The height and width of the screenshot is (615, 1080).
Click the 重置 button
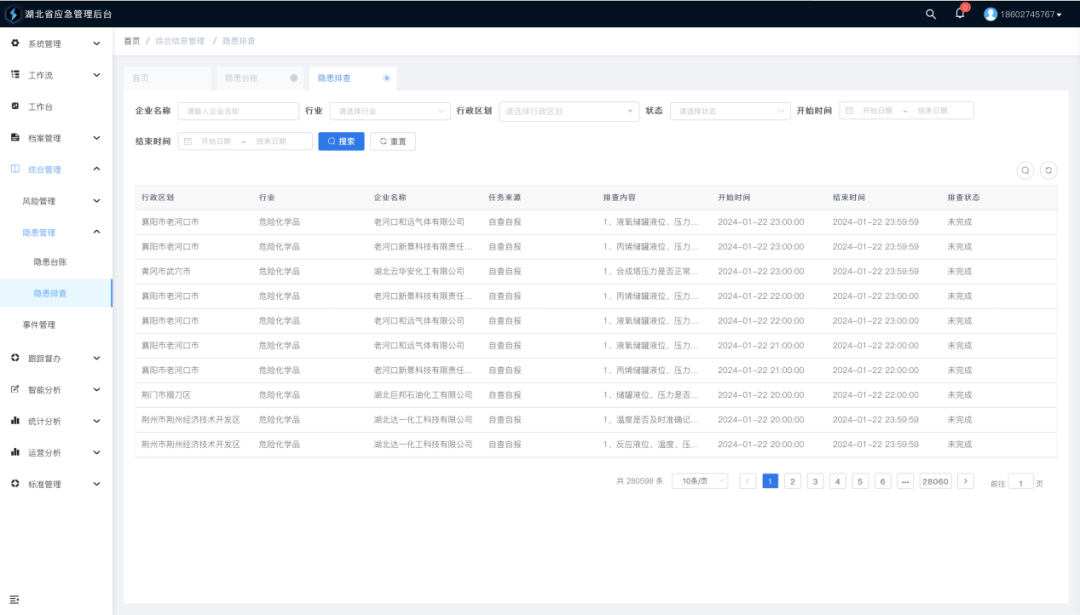[x=393, y=142]
